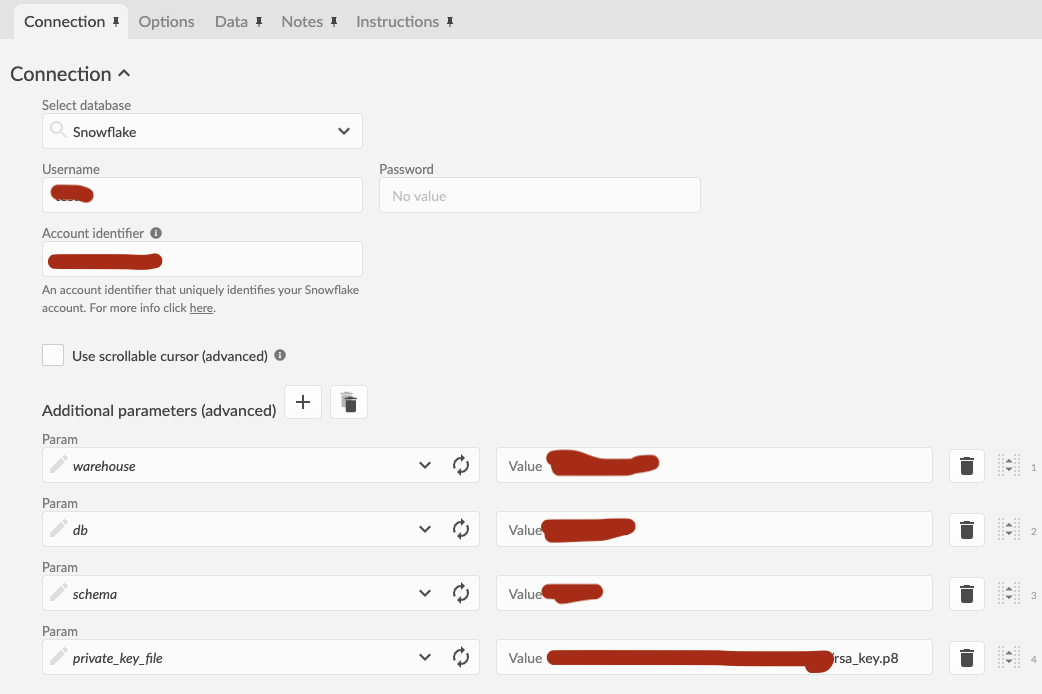The image size is (1042, 694).
Task: Add a new additional parameter with plus
Action: (x=303, y=402)
